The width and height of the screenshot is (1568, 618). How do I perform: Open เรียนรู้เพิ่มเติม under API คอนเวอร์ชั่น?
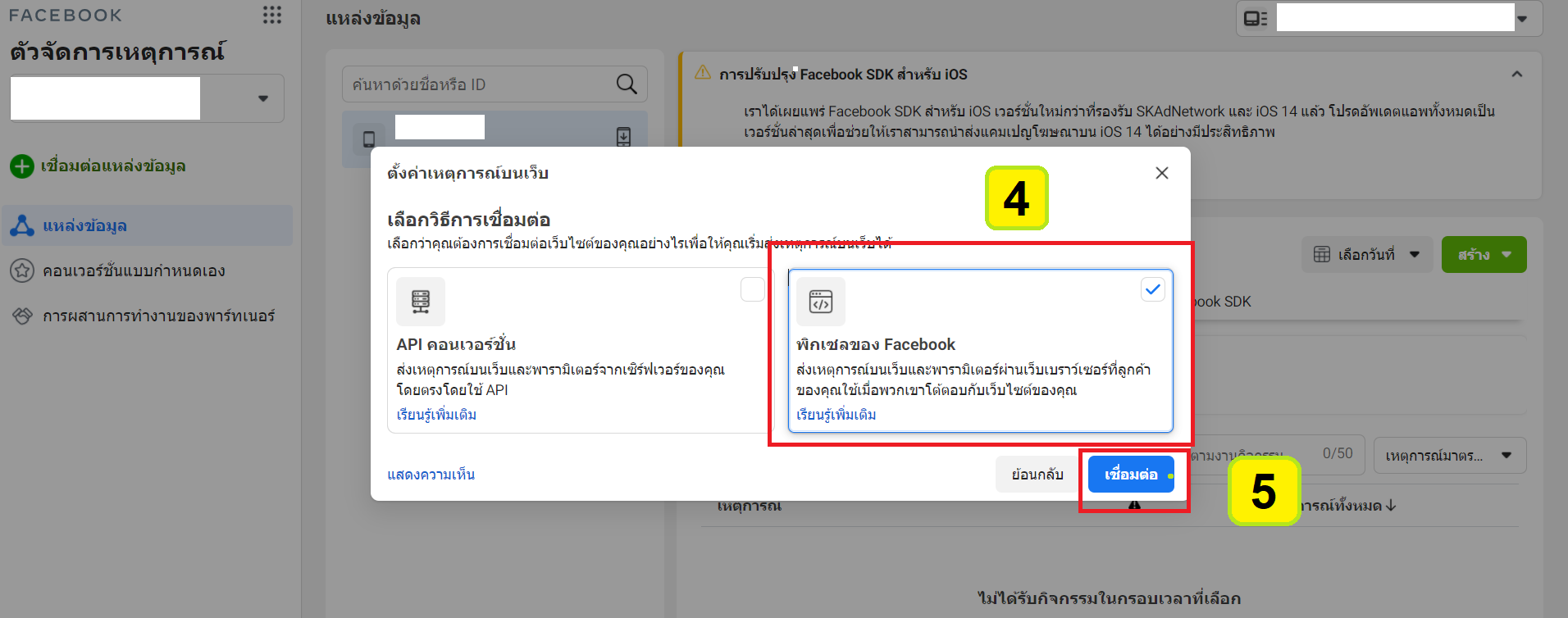click(436, 415)
